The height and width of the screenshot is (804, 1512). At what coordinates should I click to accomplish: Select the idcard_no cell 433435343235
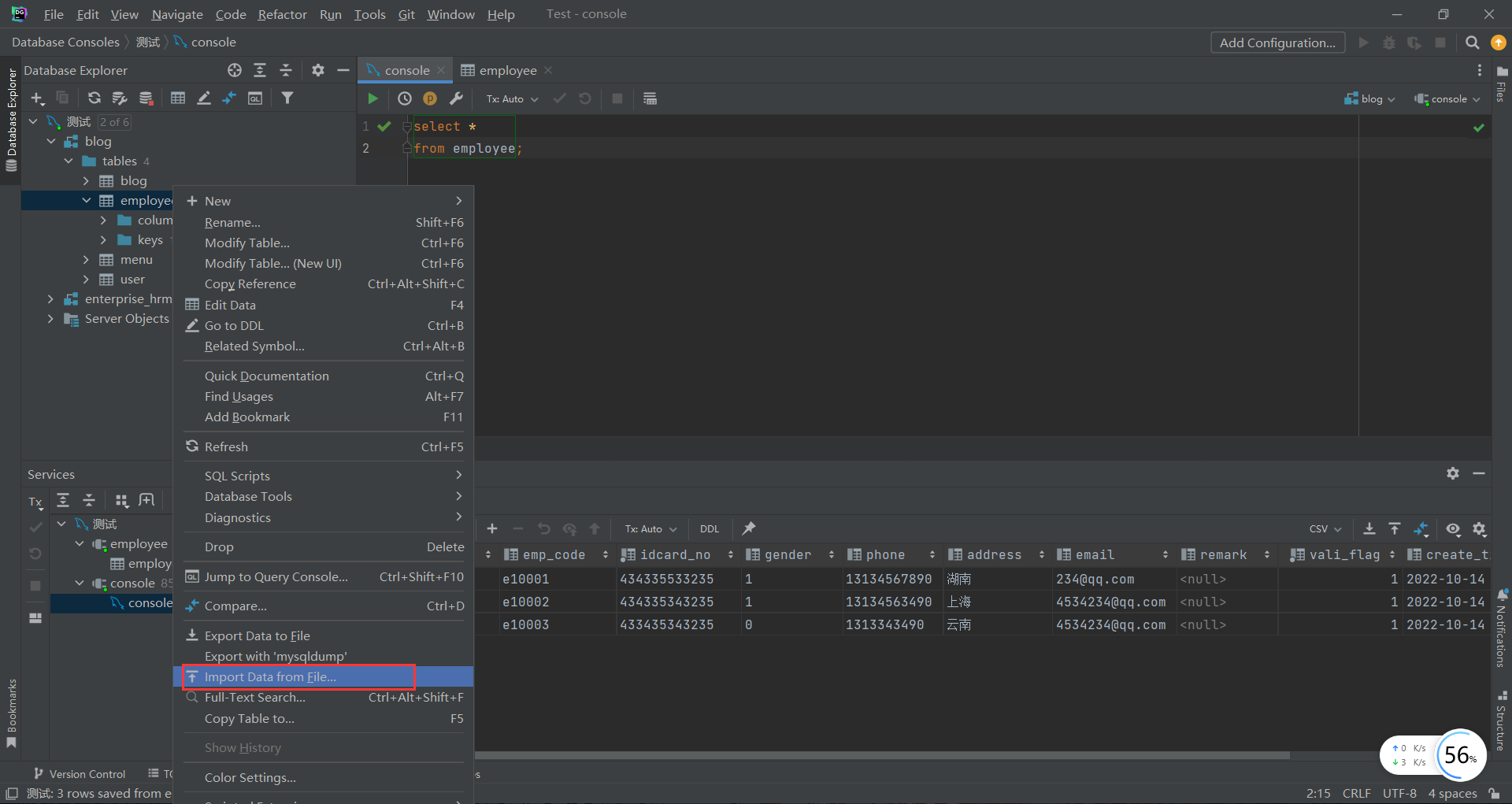679,624
